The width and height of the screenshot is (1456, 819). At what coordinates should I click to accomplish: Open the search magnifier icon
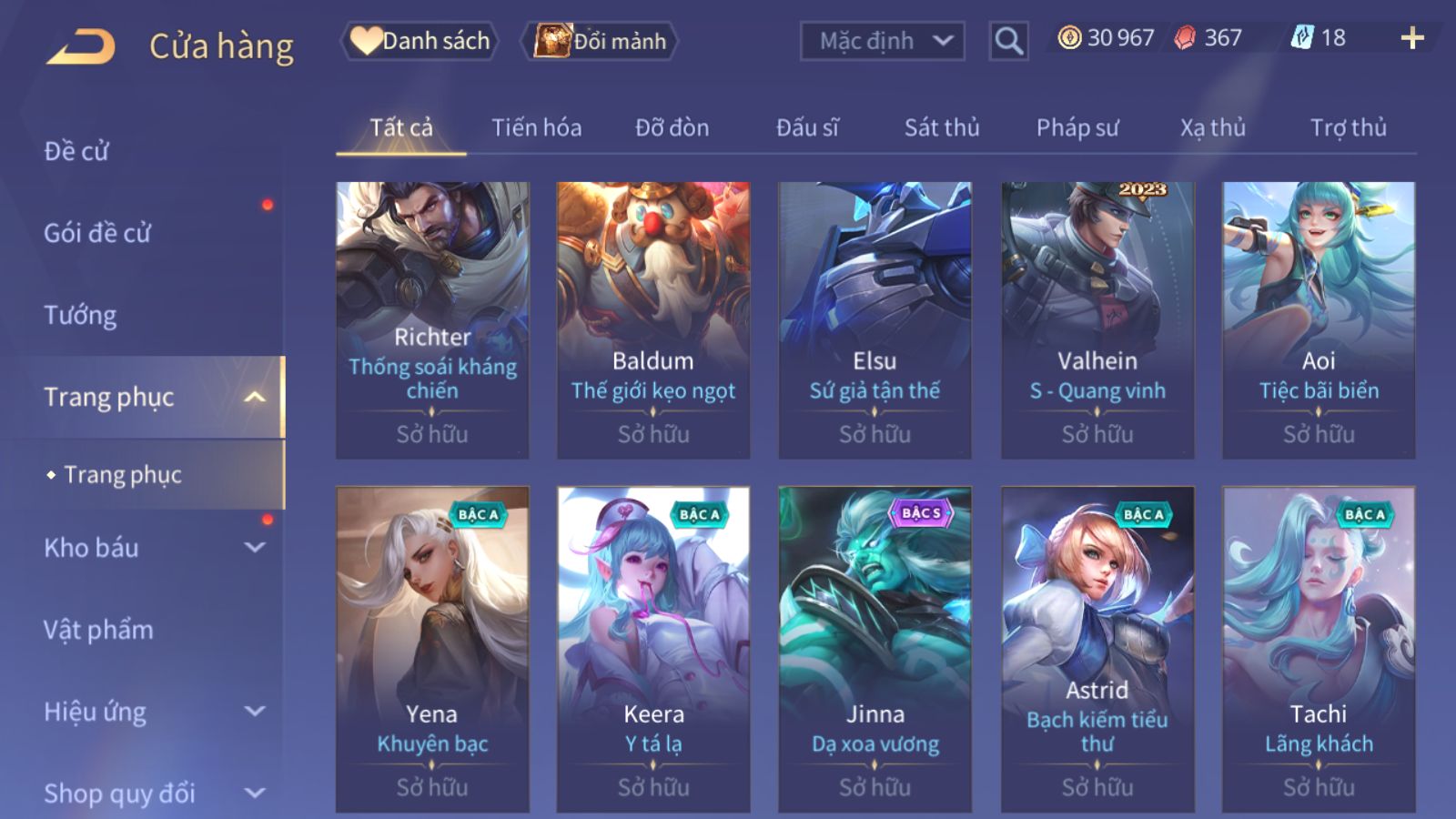click(x=1008, y=41)
